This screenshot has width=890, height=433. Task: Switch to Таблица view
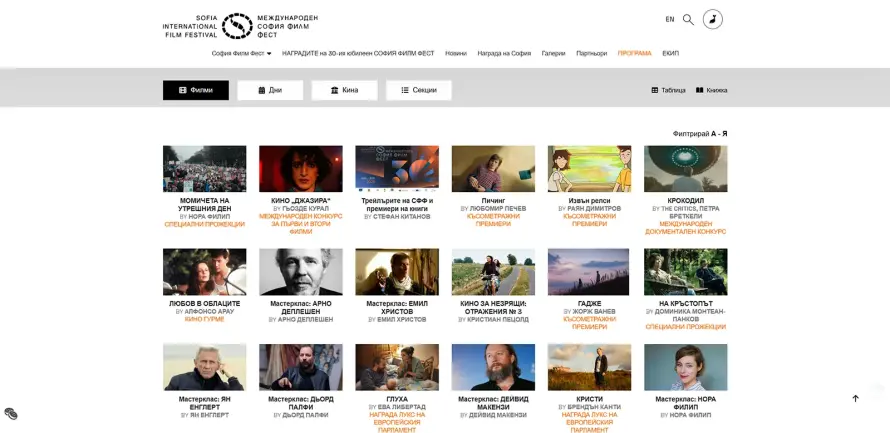click(668, 90)
